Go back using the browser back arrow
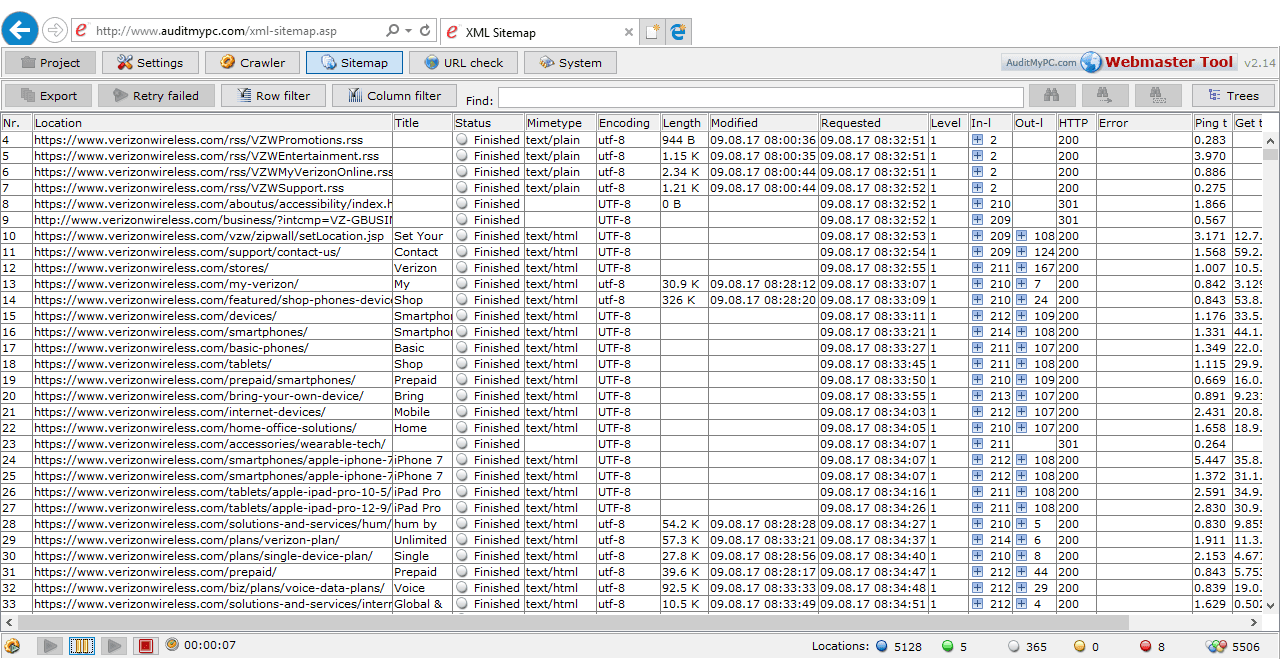This screenshot has height=659, width=1280. pyautogui.click(x=21, y=30)
